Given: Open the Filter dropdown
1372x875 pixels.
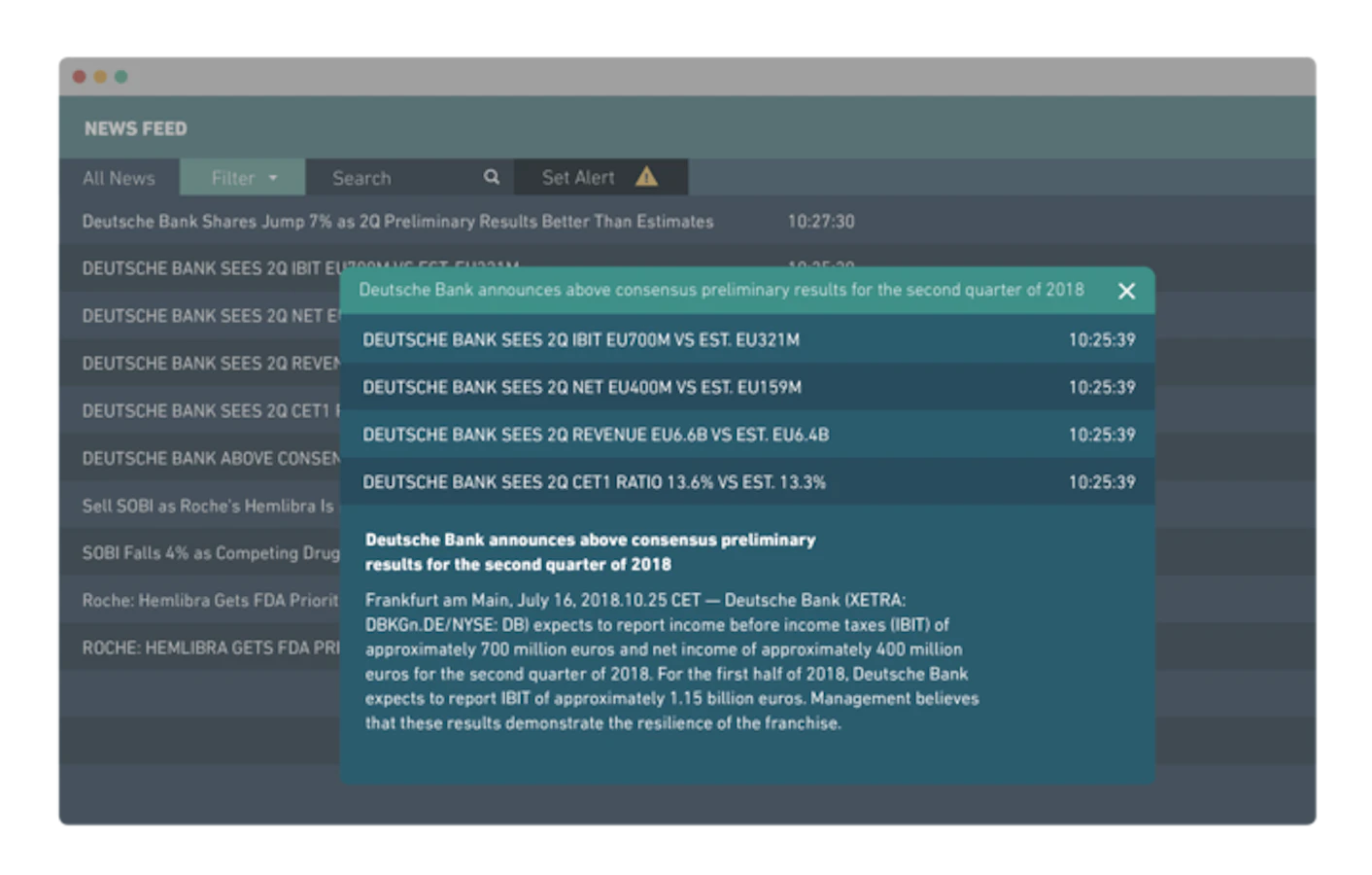Looking at the screenshot, I should (x=243, y=178).
